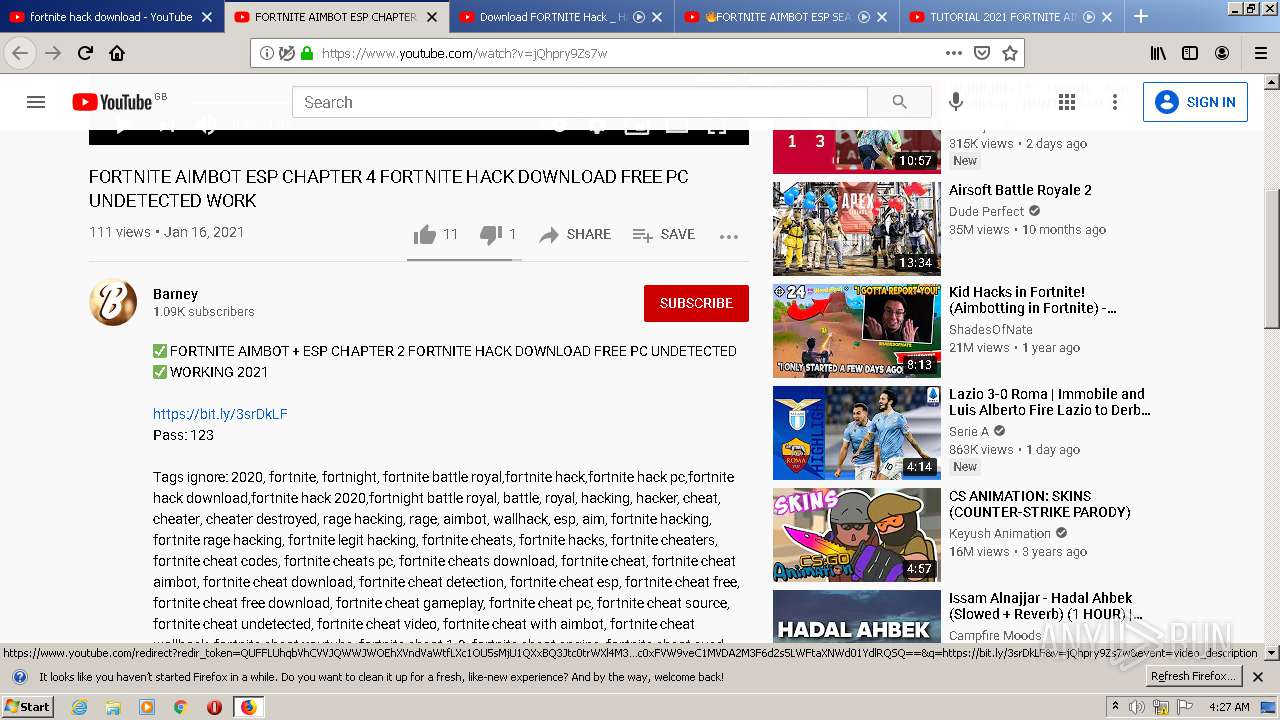Screen dimensions: 1280x720
Task: Open the Firefox account menu
Action: click(1222, 53)
